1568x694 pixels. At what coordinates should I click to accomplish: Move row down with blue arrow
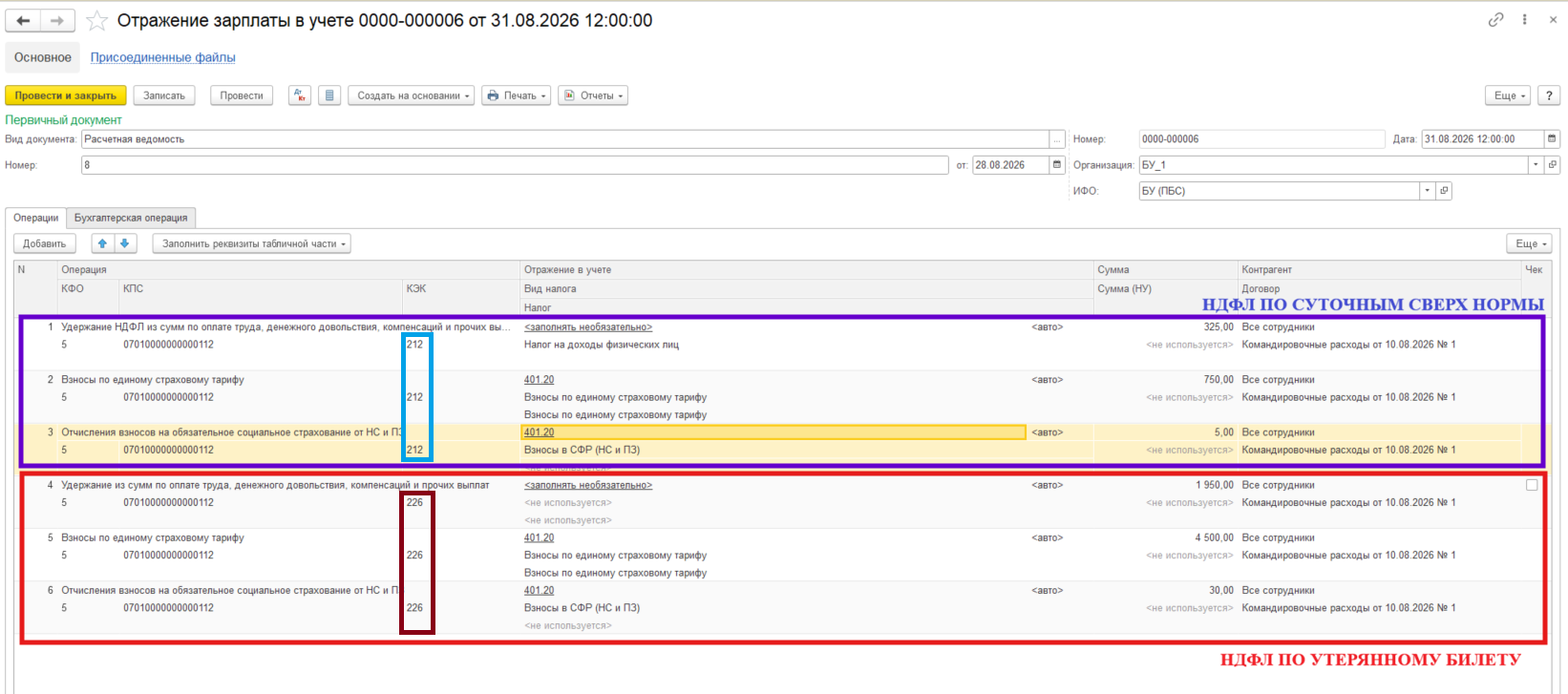pyautogui.click(x=125, y=243)
